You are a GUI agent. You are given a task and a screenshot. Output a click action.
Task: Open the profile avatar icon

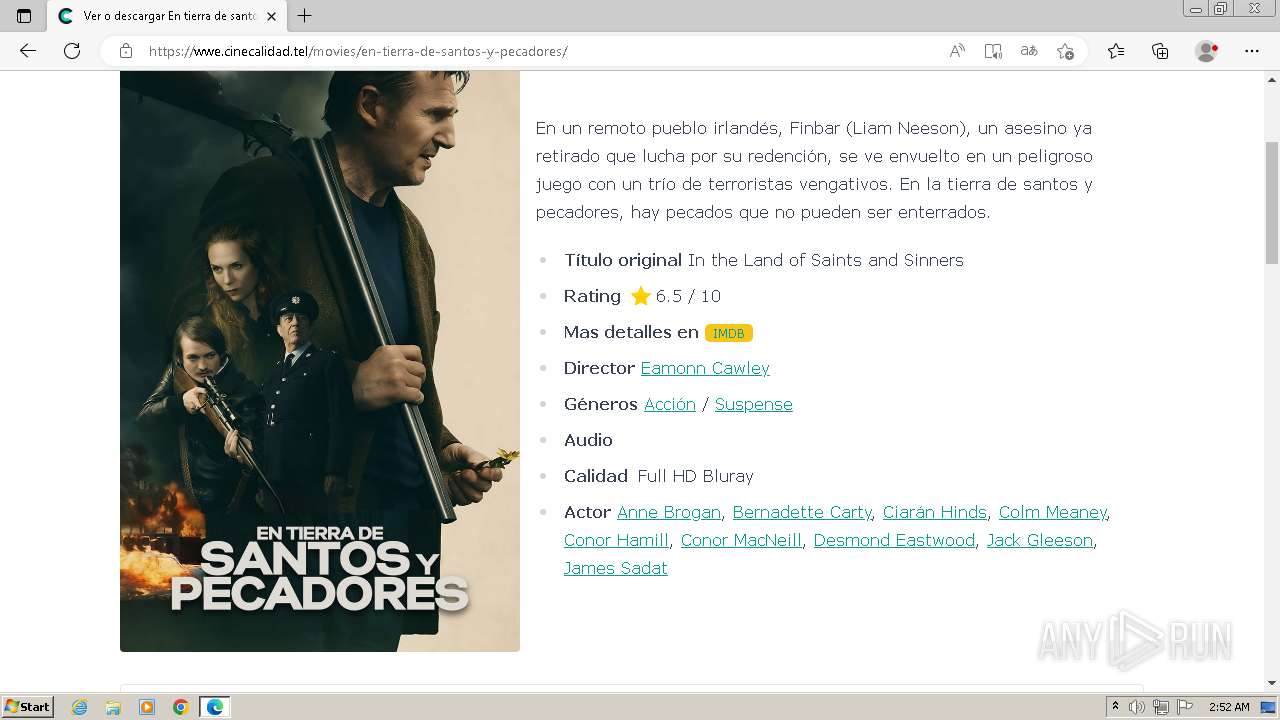coord(1206,51)
